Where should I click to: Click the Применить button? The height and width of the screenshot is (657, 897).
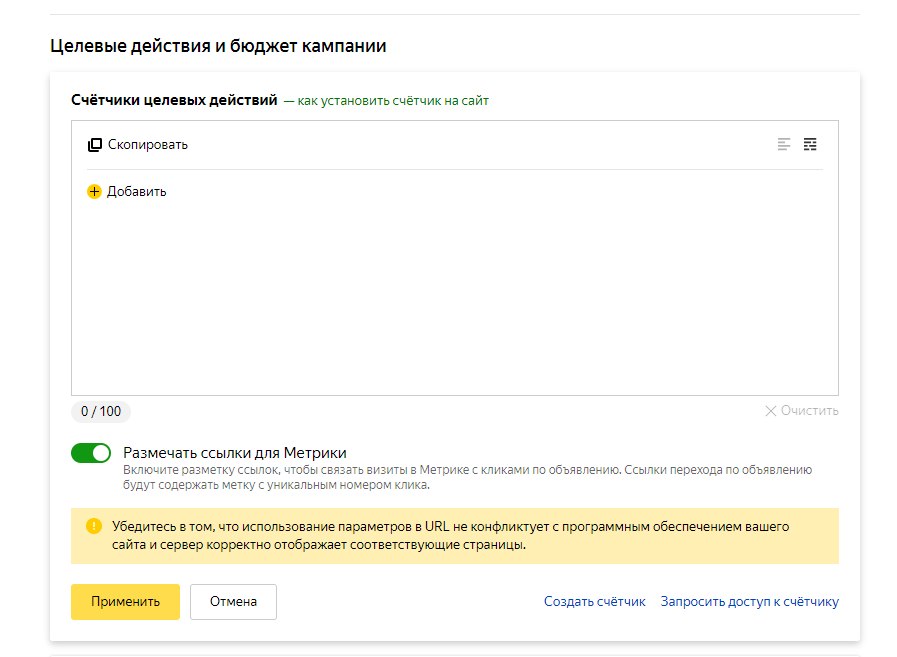(x=125, y=601)
